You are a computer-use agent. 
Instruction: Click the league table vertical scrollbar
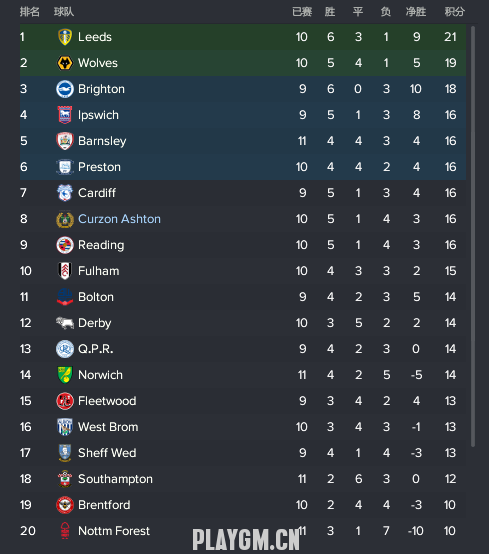pos(473,236)
